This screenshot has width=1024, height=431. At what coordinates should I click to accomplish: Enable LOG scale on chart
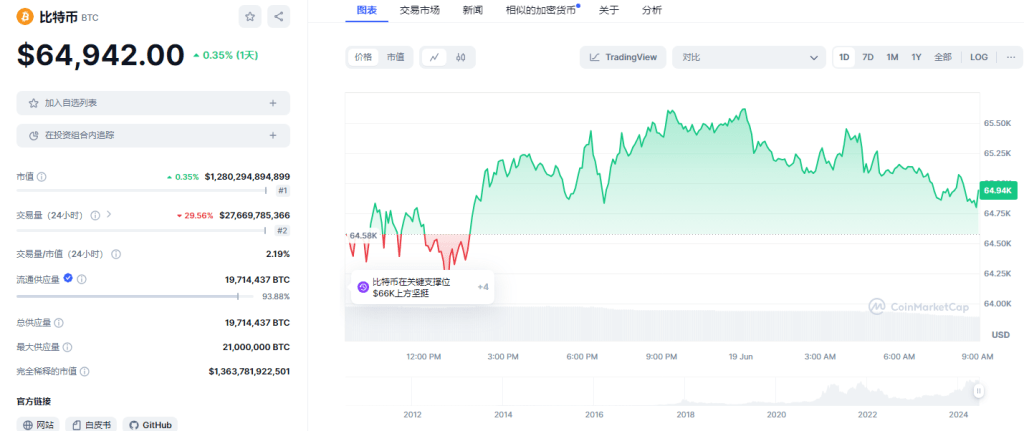tap(978, 57)
